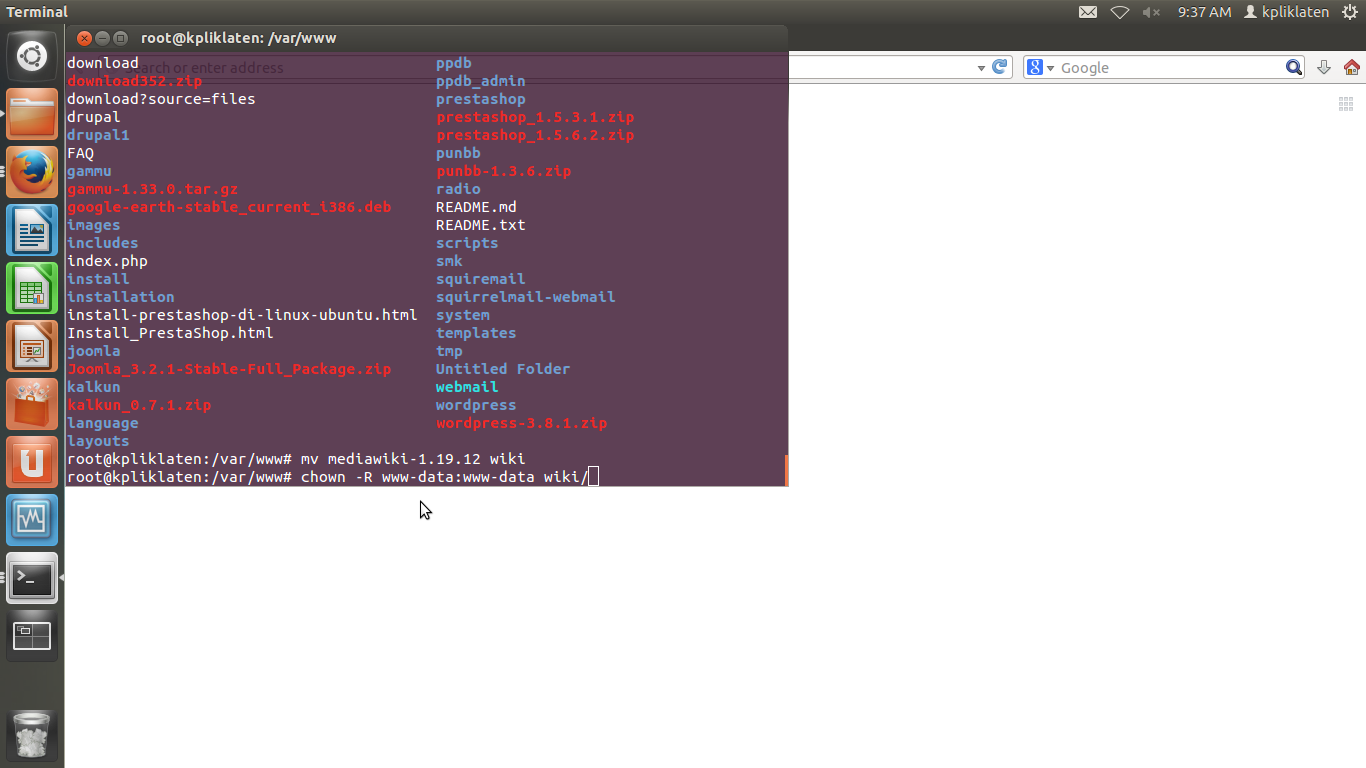Click 'install-prestashop-di-linux-ubuntu.html' entry
The image size is (1366, 768).
[x=242, y=315]
